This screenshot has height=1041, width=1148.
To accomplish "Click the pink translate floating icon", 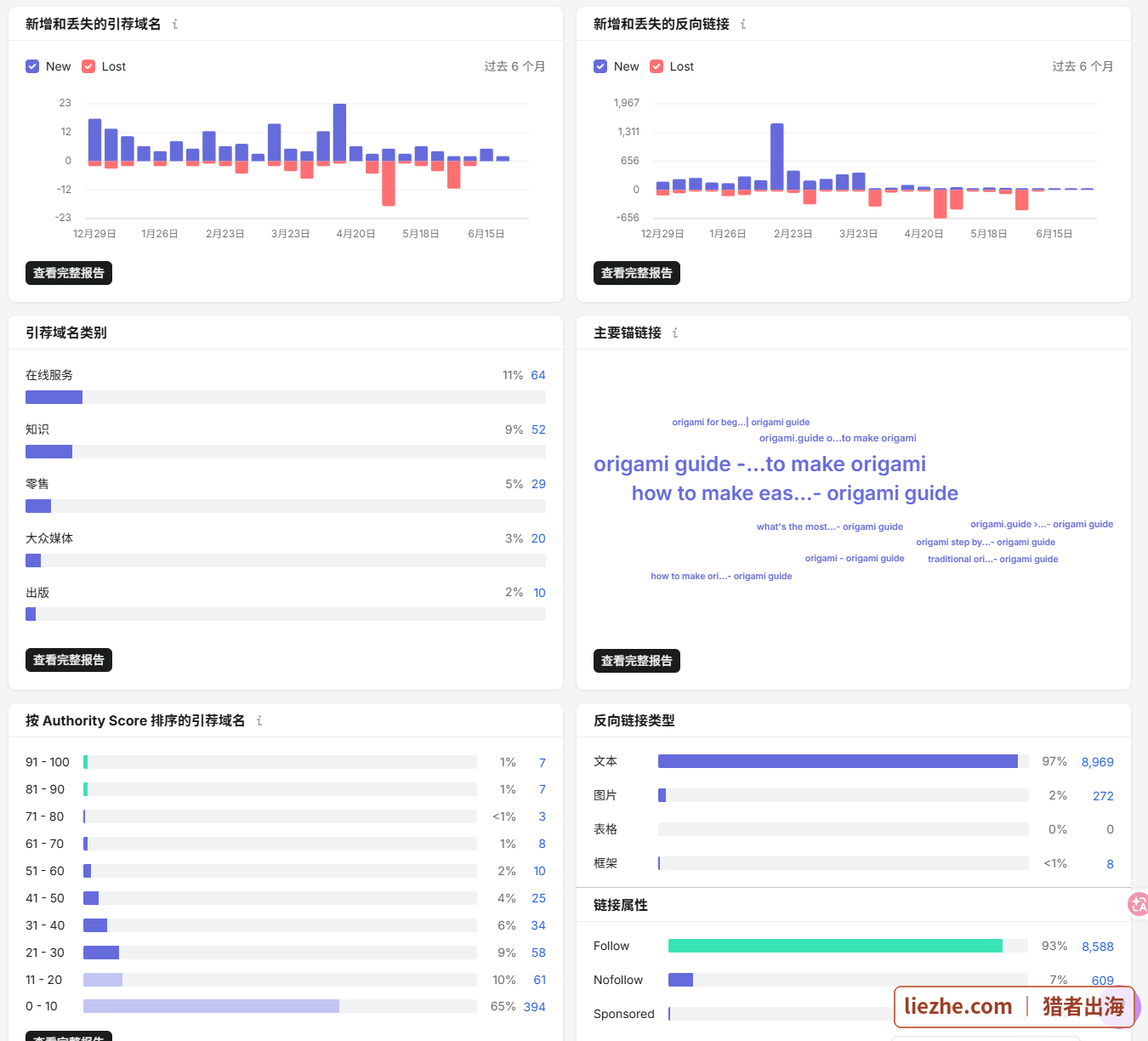I will coord(1139,903).
